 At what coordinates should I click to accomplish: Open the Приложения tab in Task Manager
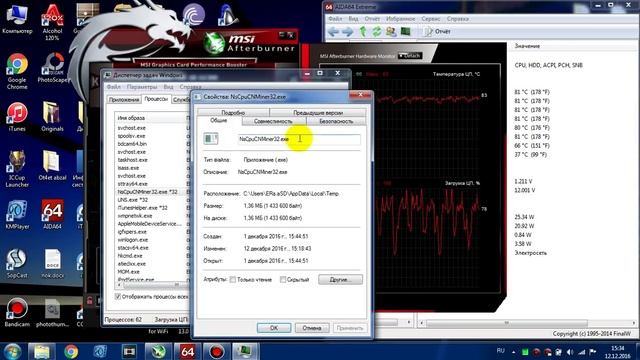[124, 100]
